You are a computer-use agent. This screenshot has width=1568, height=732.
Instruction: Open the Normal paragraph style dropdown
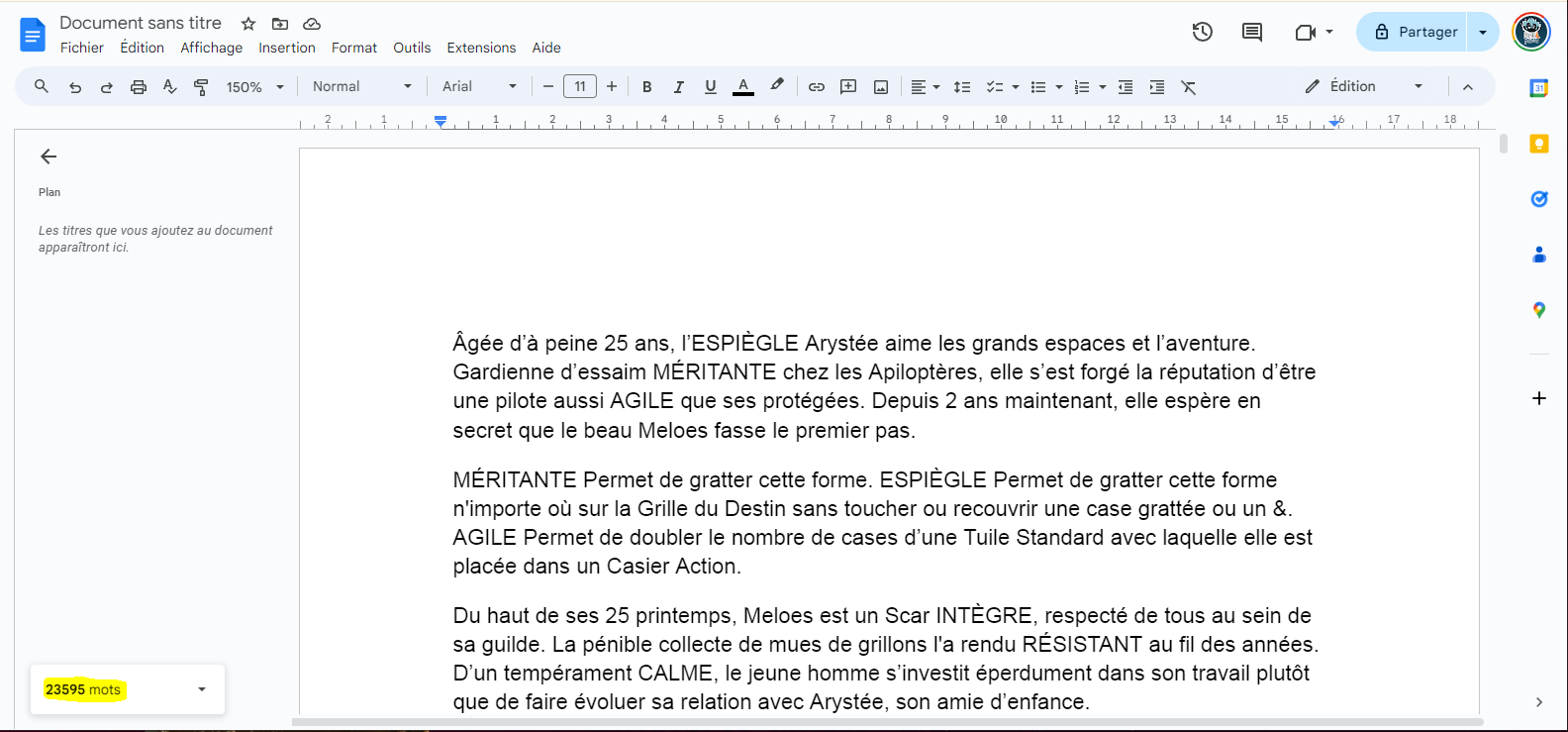point(361,87)
